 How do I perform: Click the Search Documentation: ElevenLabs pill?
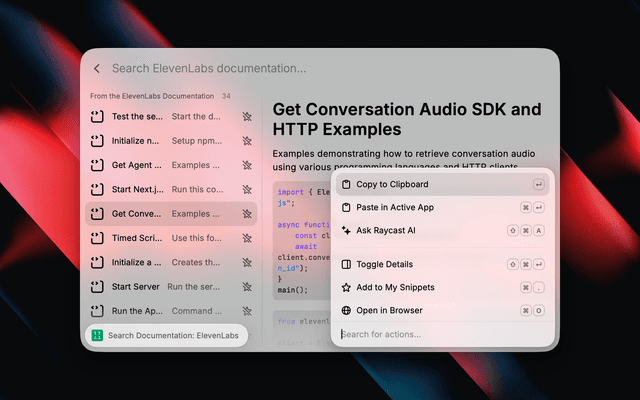click(x=167, y=336)
